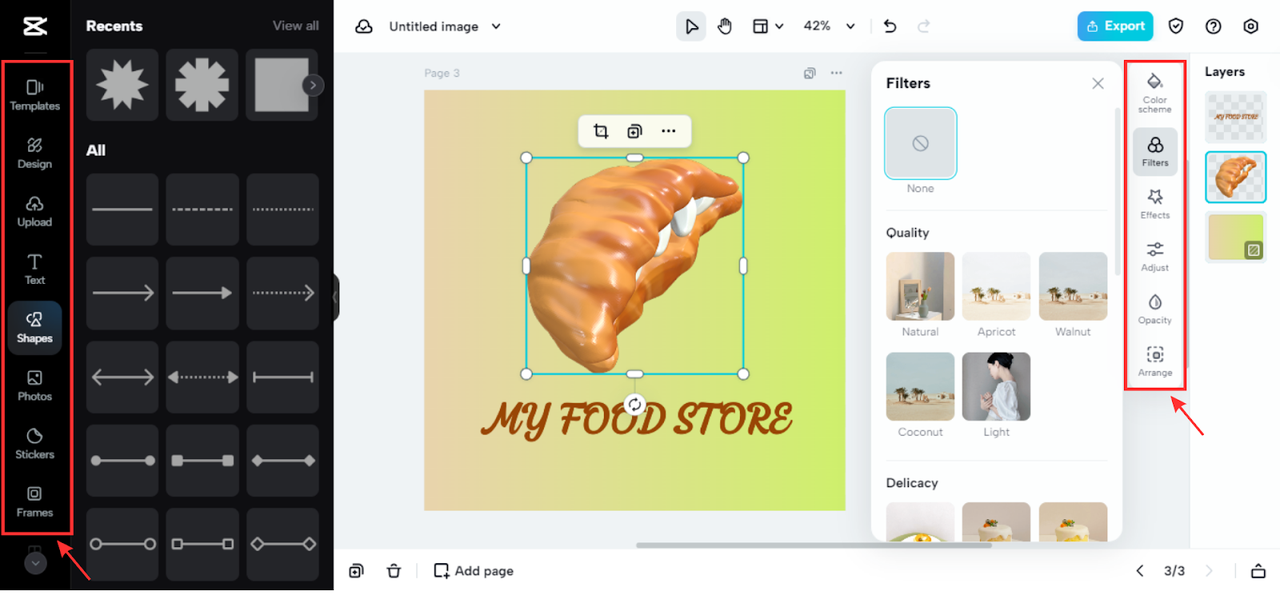Select the gradient background layer thumbnail

(x=1236, y=237)
